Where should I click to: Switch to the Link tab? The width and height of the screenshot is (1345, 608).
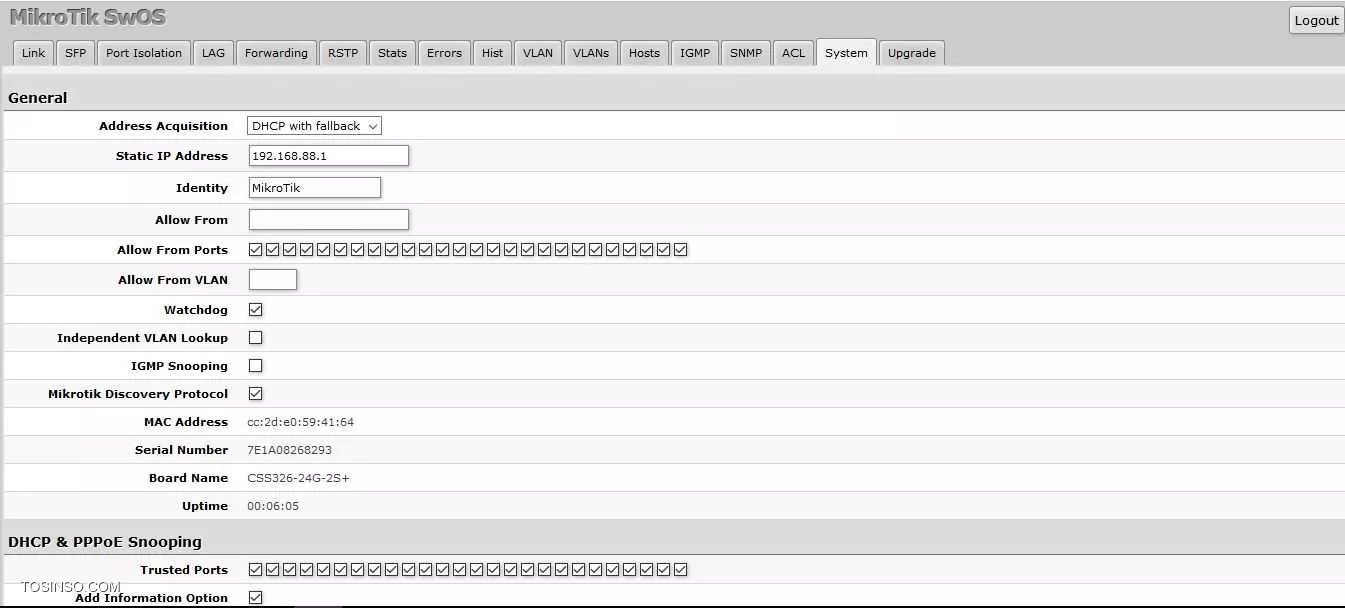coord(33,53)
